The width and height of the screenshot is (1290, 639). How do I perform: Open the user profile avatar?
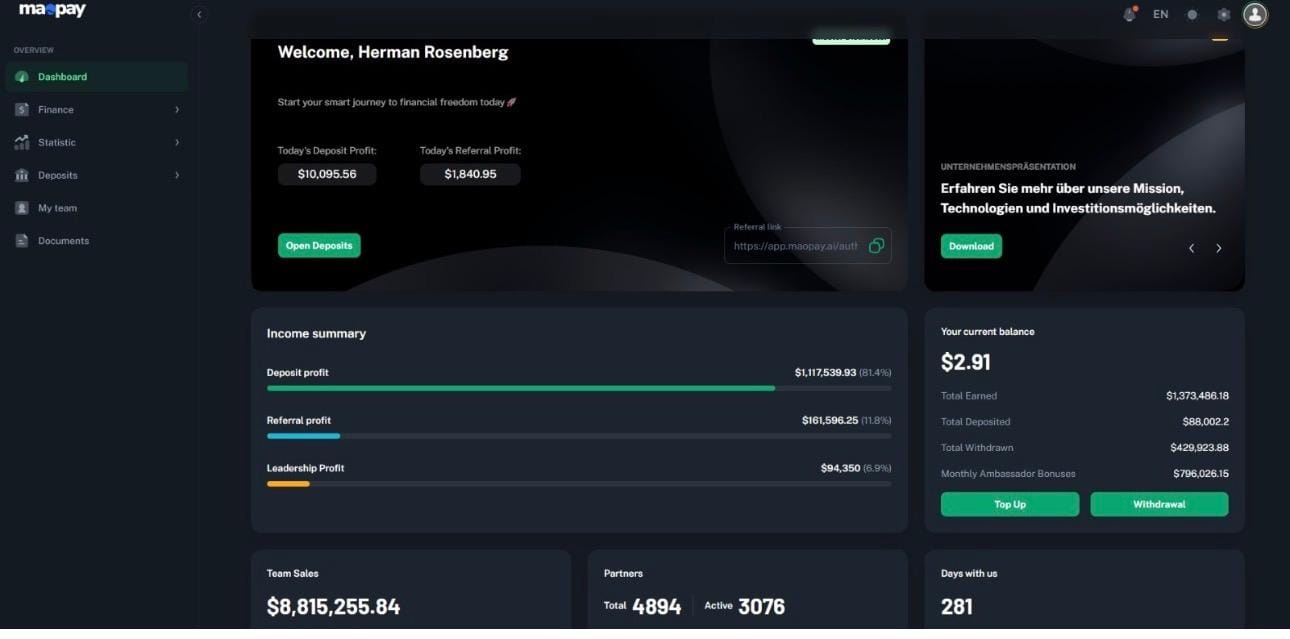(x=1255, y=14)
